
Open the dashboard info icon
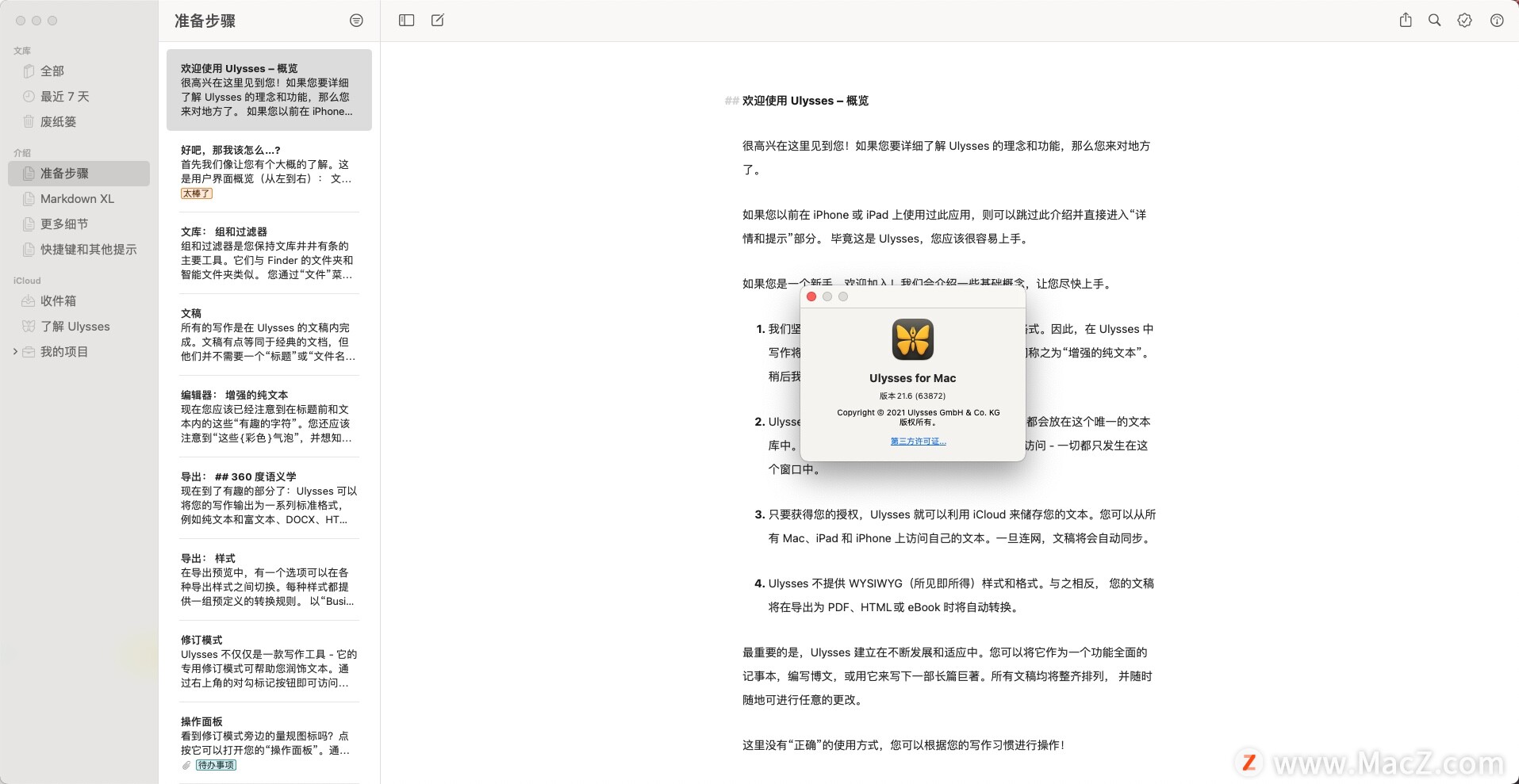point(1497,21)
